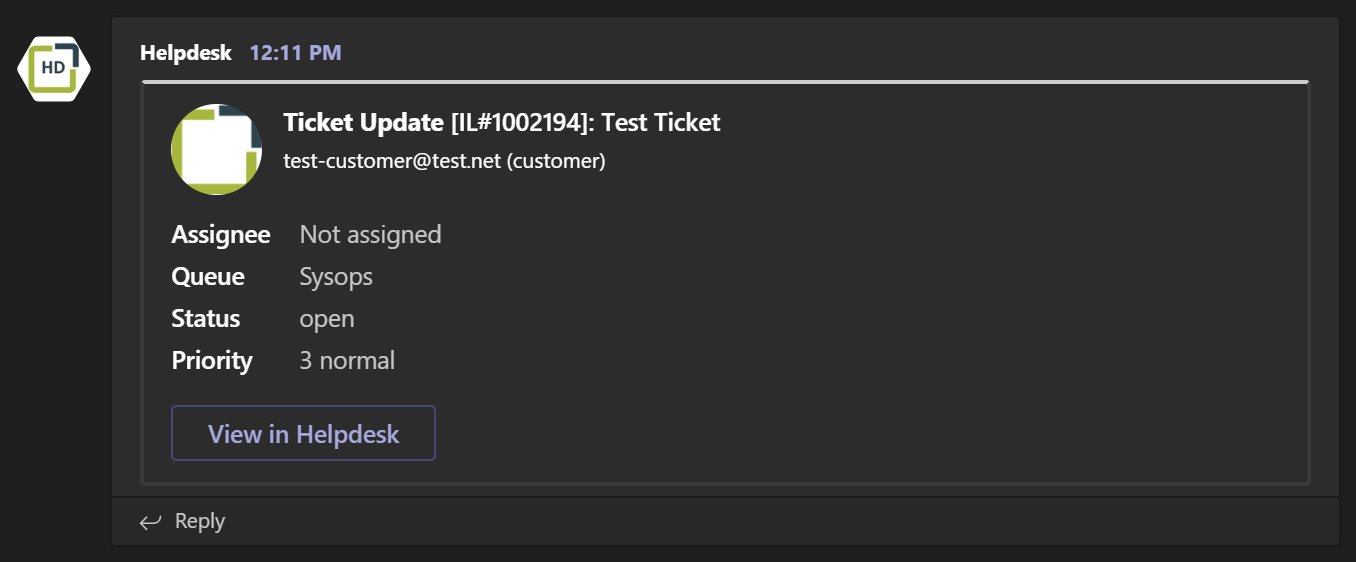
Task: Click the open status value
Action: [x=327, y=319]
